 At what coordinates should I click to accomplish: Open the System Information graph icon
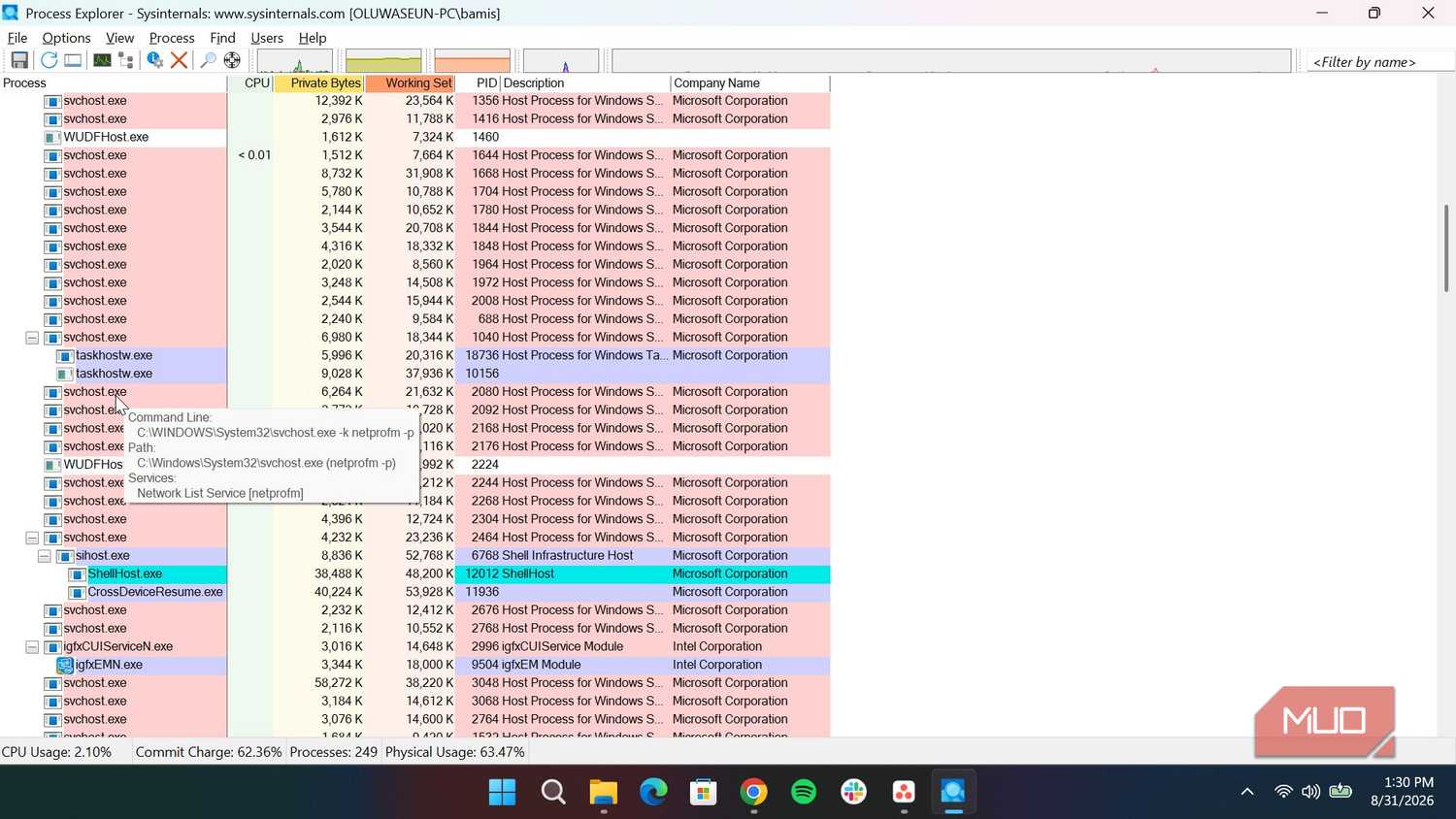(x=102, y=60)
